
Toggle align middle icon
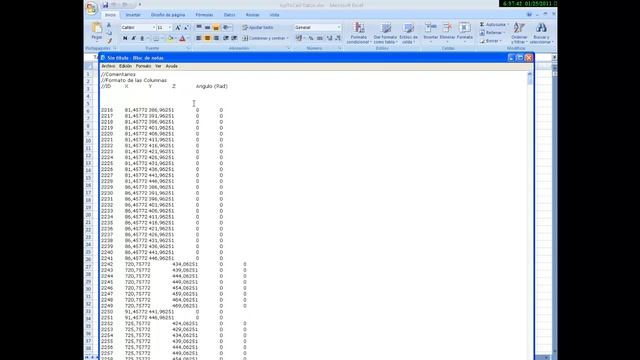point(207,27)
